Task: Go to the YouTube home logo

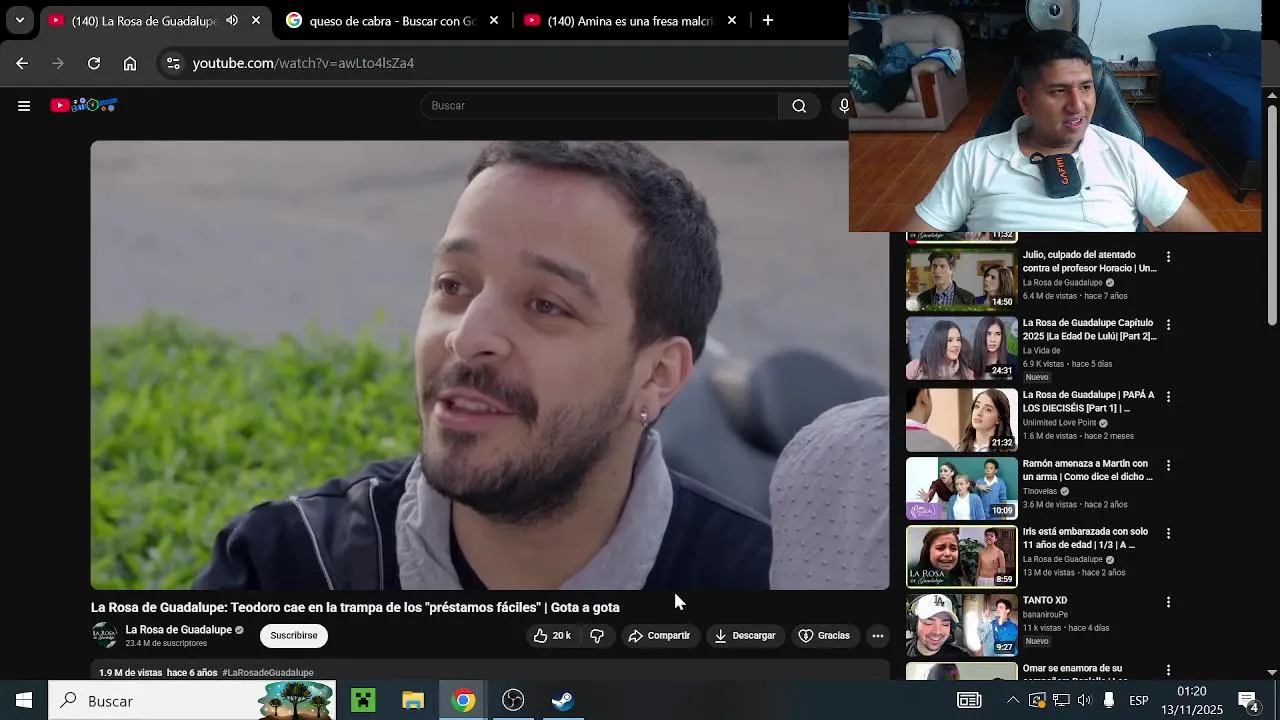Action: pos(84,105)
